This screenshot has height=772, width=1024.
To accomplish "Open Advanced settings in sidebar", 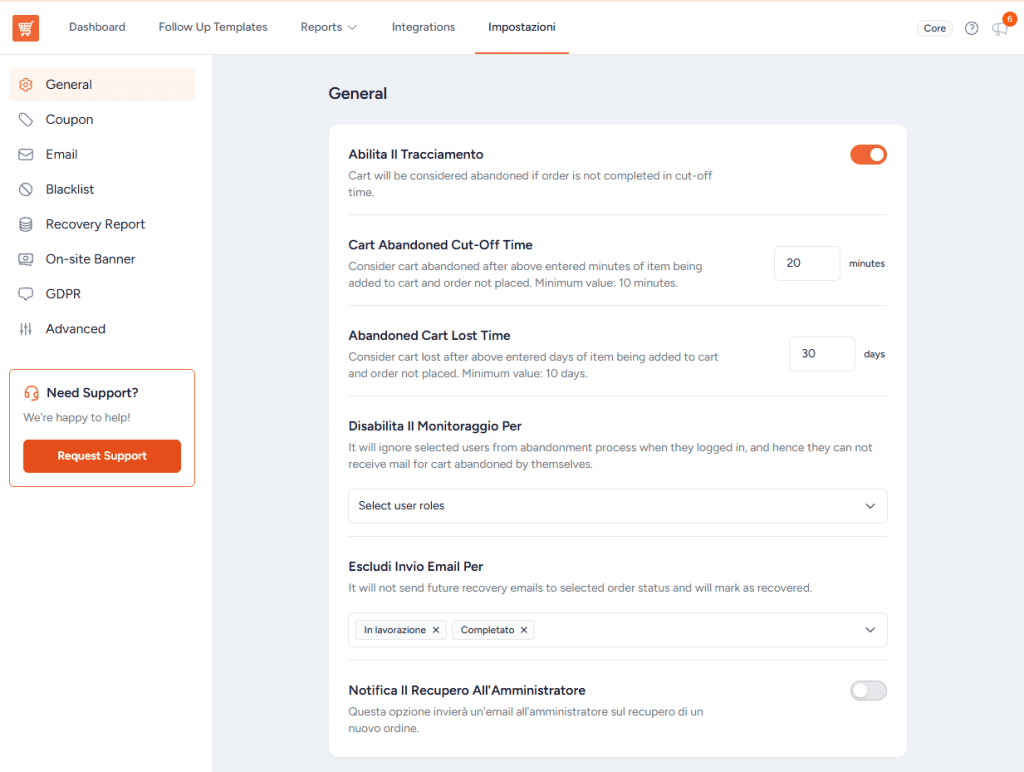I will (102, 329).
